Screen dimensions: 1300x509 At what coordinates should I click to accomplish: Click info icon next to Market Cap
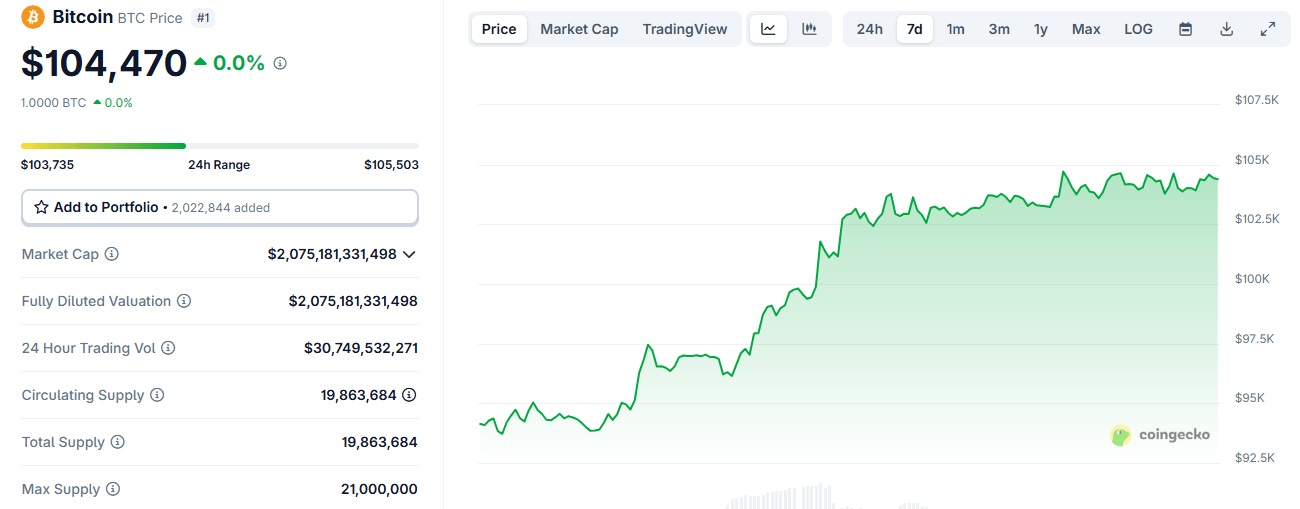[x=112, y=254]
